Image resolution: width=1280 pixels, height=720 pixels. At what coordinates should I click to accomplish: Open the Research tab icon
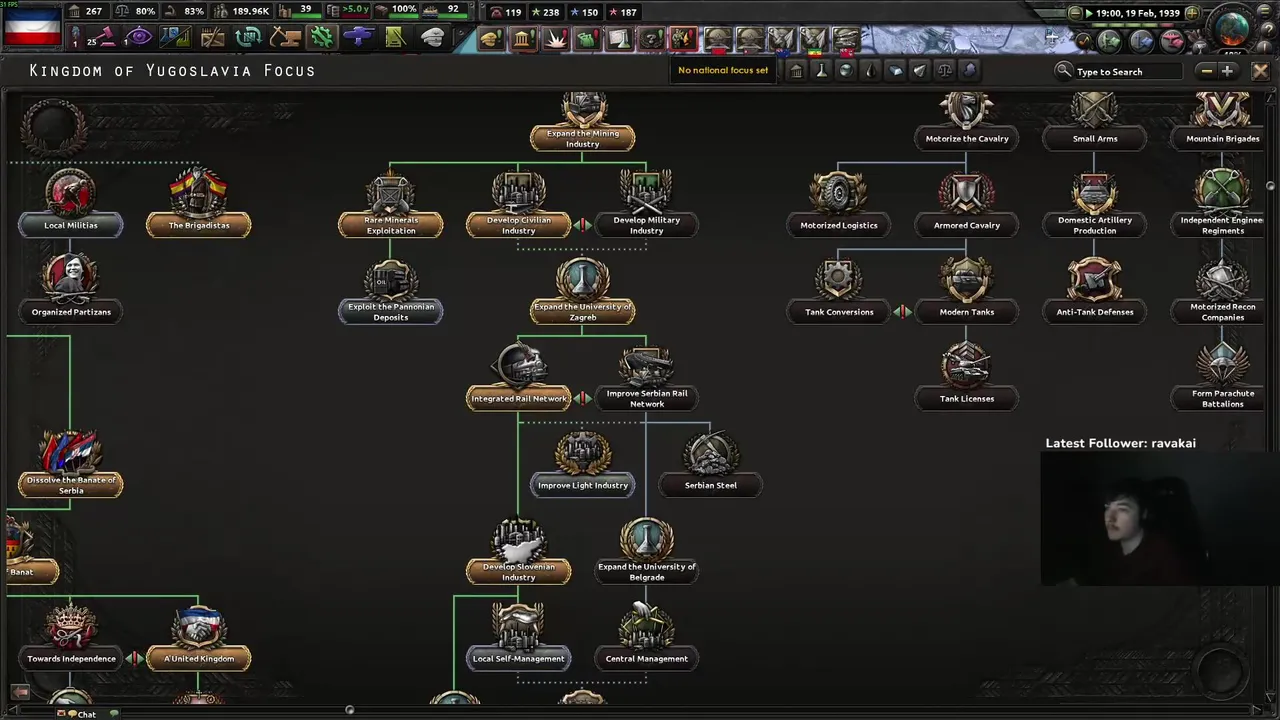pos(175,38)
